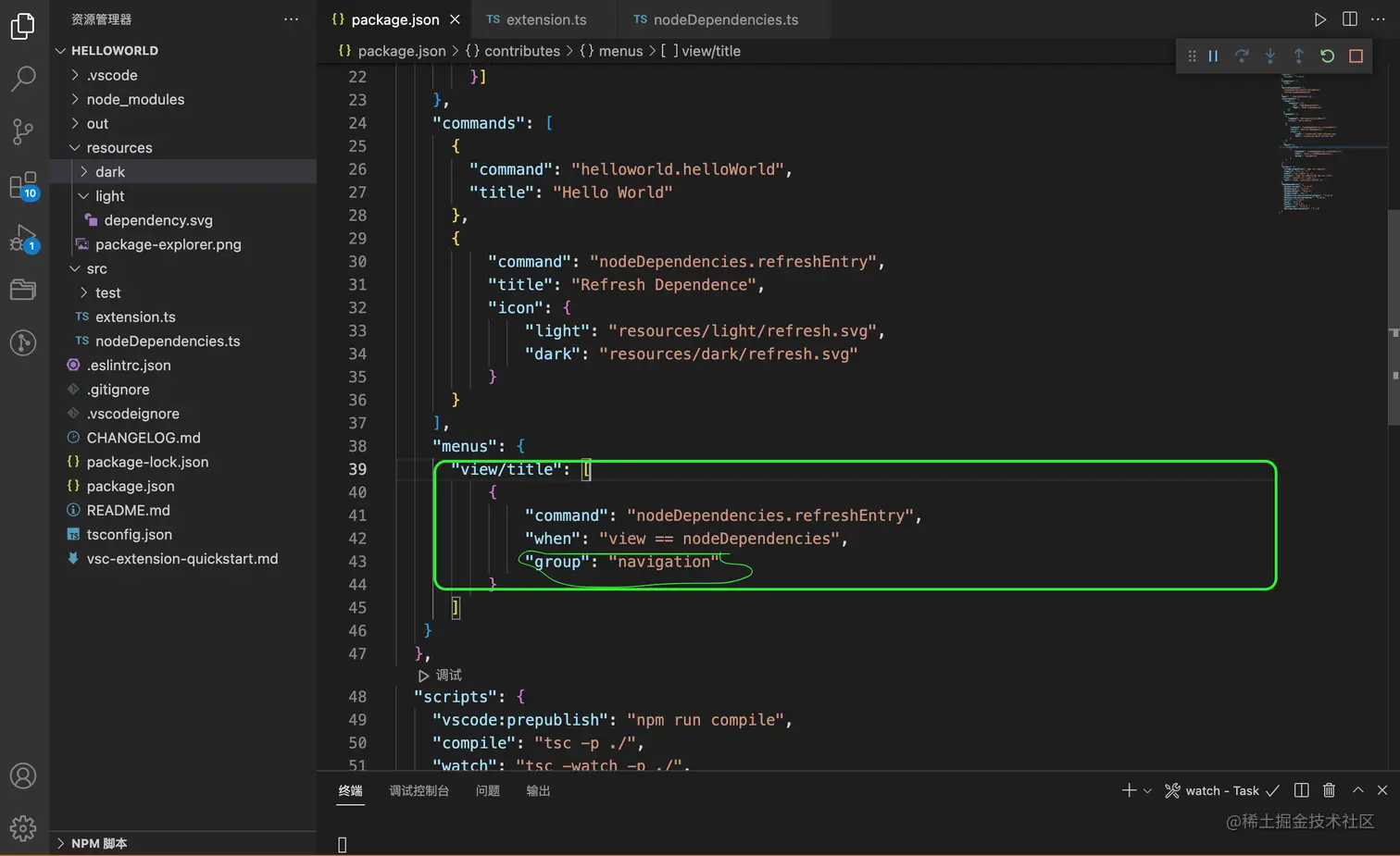Expand the test folder
This screenshot has height=856, width=1400.
(x=183, y=292)
